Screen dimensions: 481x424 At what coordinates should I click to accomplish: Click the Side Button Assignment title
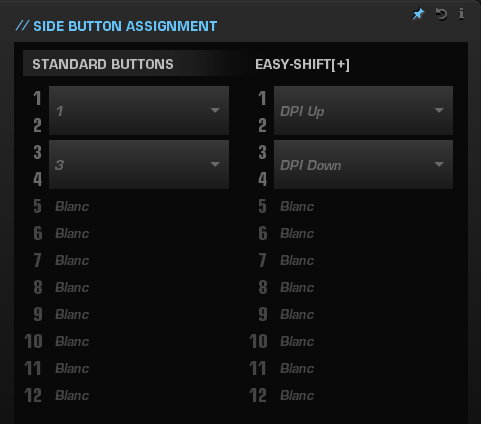coord(125,26)
